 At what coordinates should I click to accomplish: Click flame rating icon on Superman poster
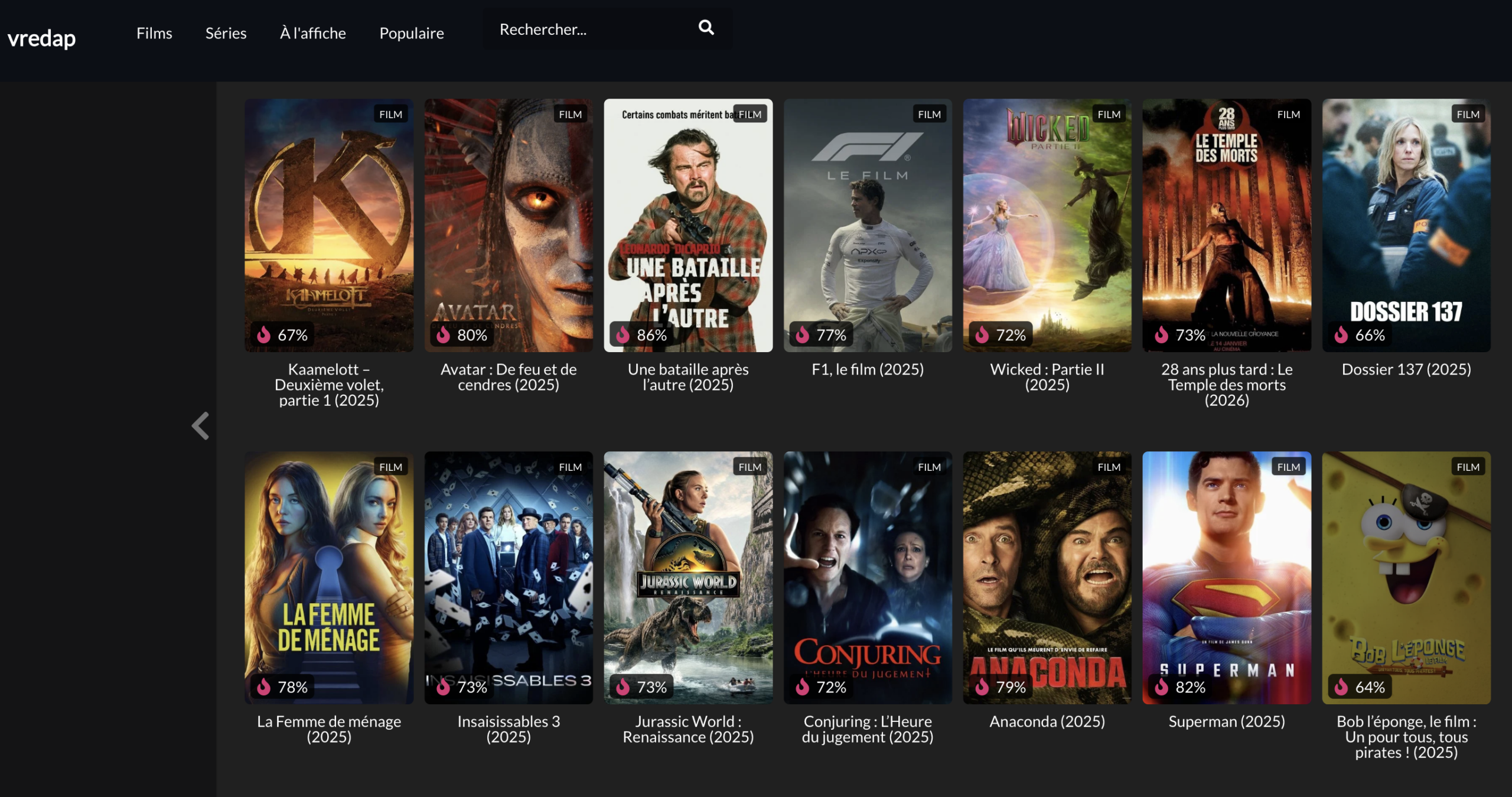[1161, 687]
